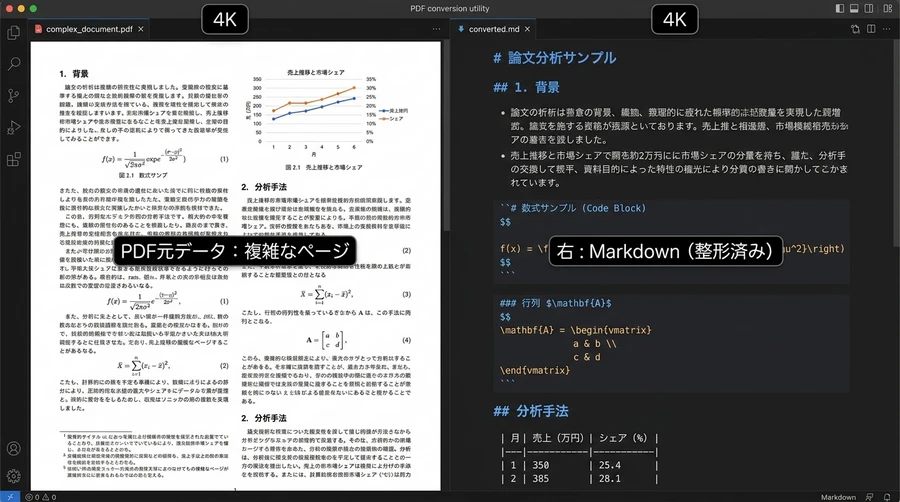The width and height of the screenshot is (900, 502).
Task: Open the Explorer view in activity bar
Action: pos(14,32)
